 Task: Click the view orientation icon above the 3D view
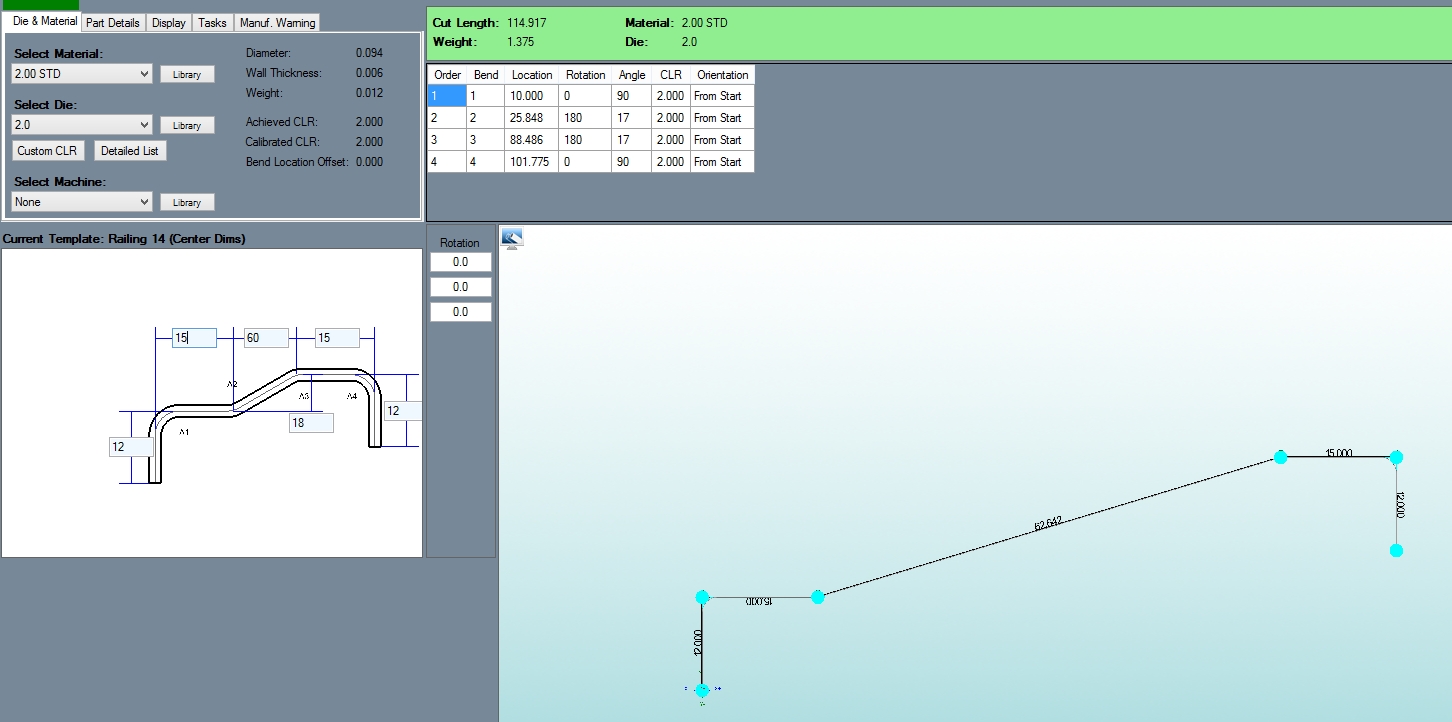coord(512,238)
